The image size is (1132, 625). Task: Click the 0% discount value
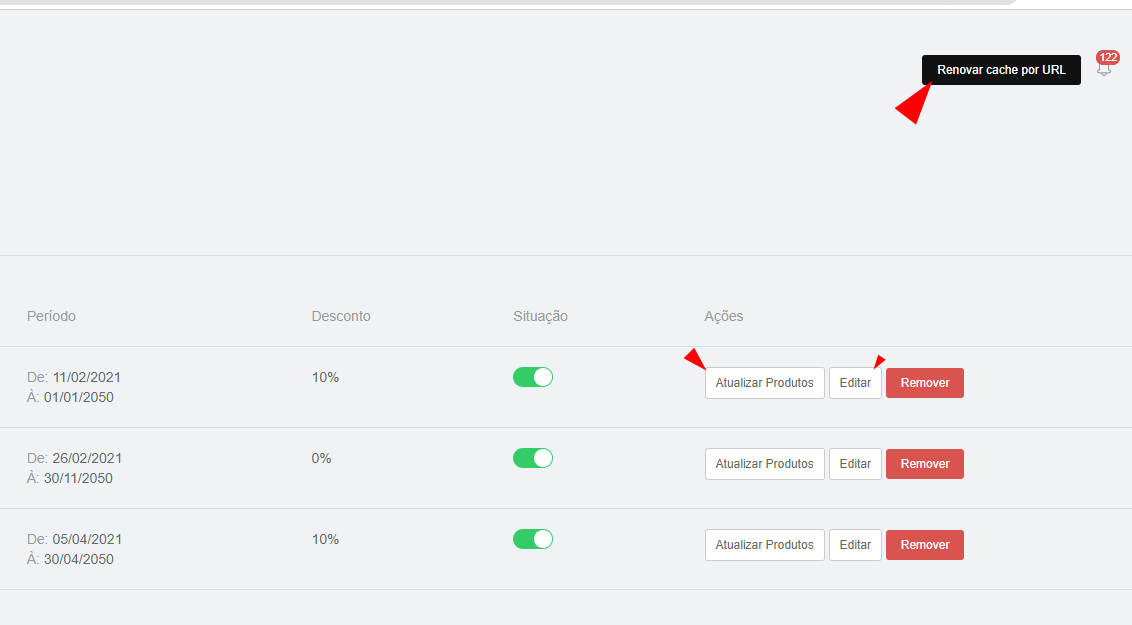click(321, 458)
